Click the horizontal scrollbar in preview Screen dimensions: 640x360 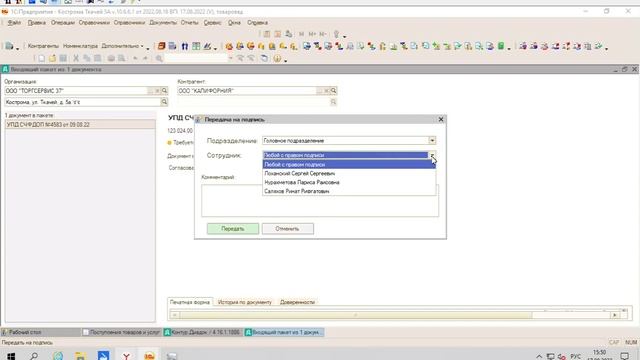click(355, 315)
